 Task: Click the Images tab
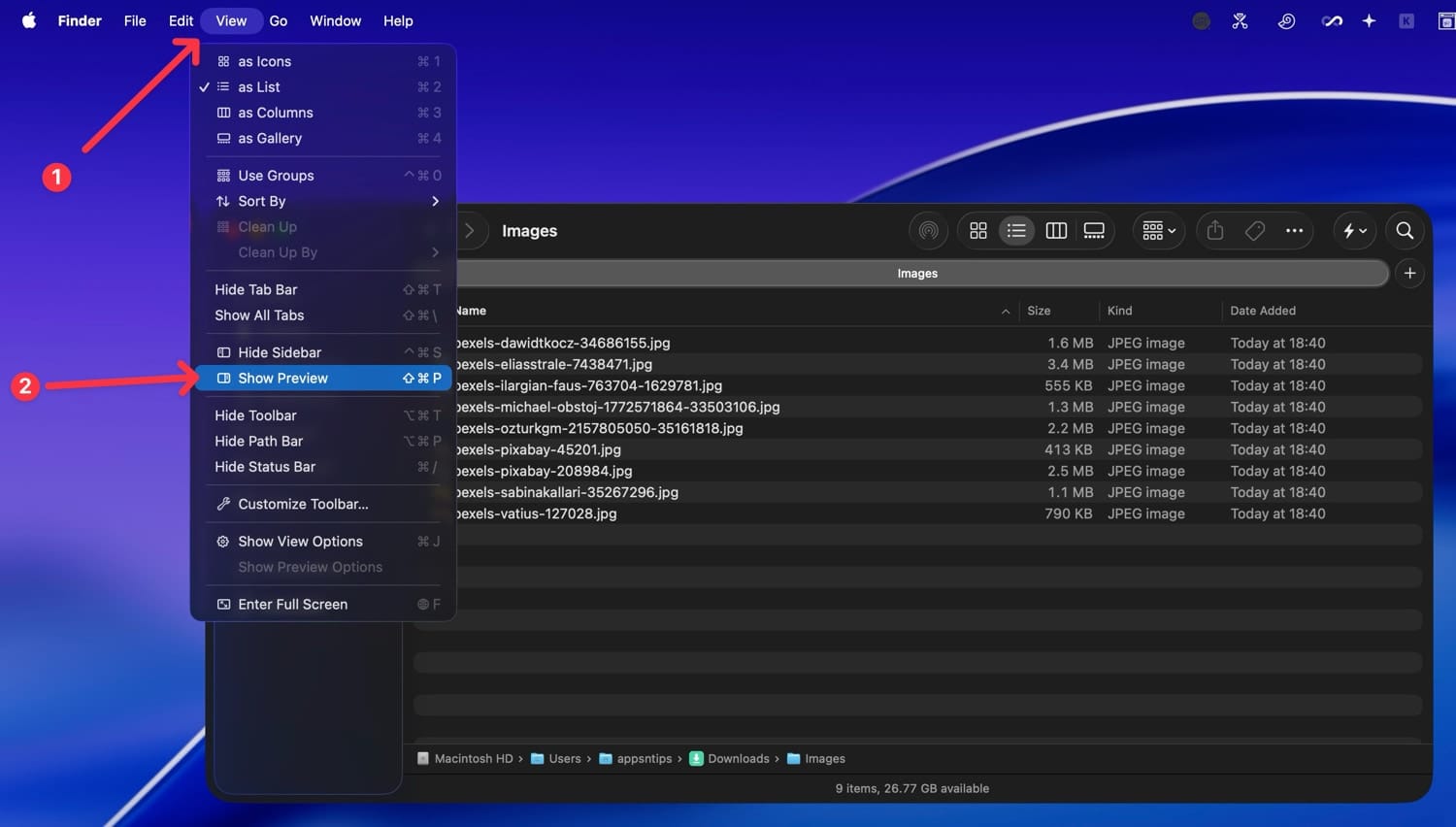tap(917, 274)
